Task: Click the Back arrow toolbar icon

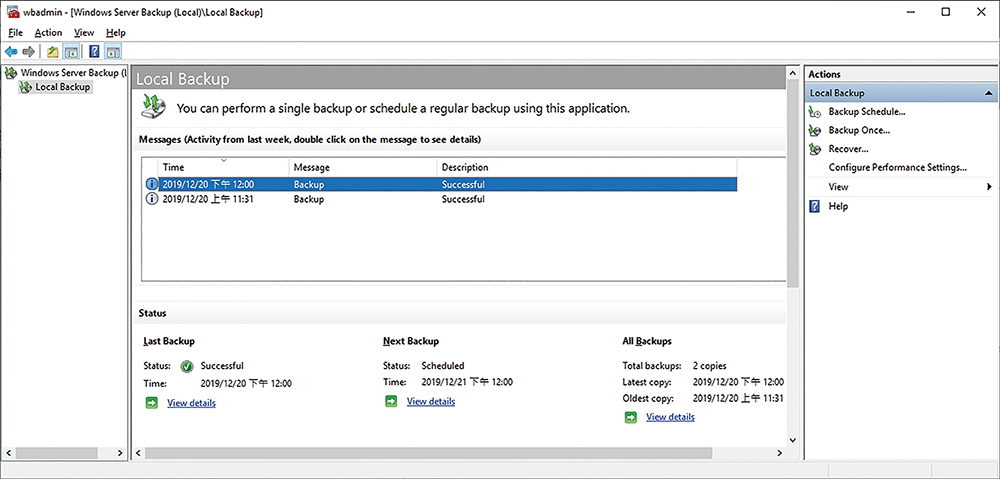Action: click(11, 52)
